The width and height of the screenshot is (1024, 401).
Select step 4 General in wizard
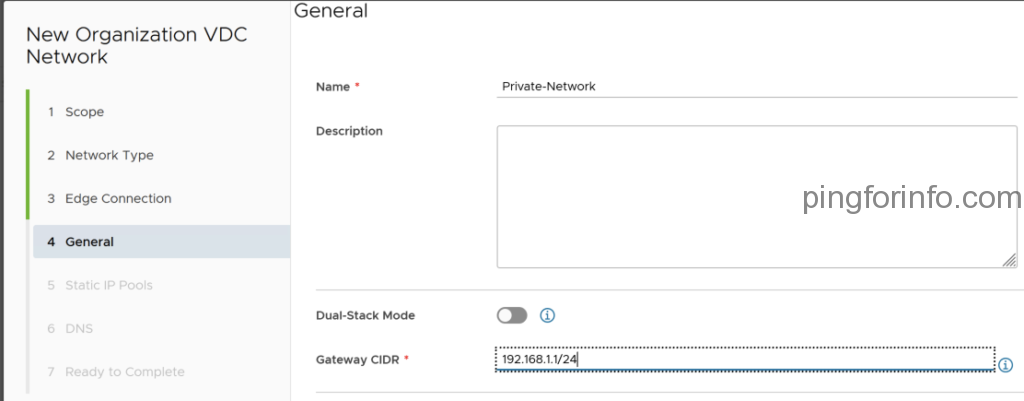[x=89, y=241]
